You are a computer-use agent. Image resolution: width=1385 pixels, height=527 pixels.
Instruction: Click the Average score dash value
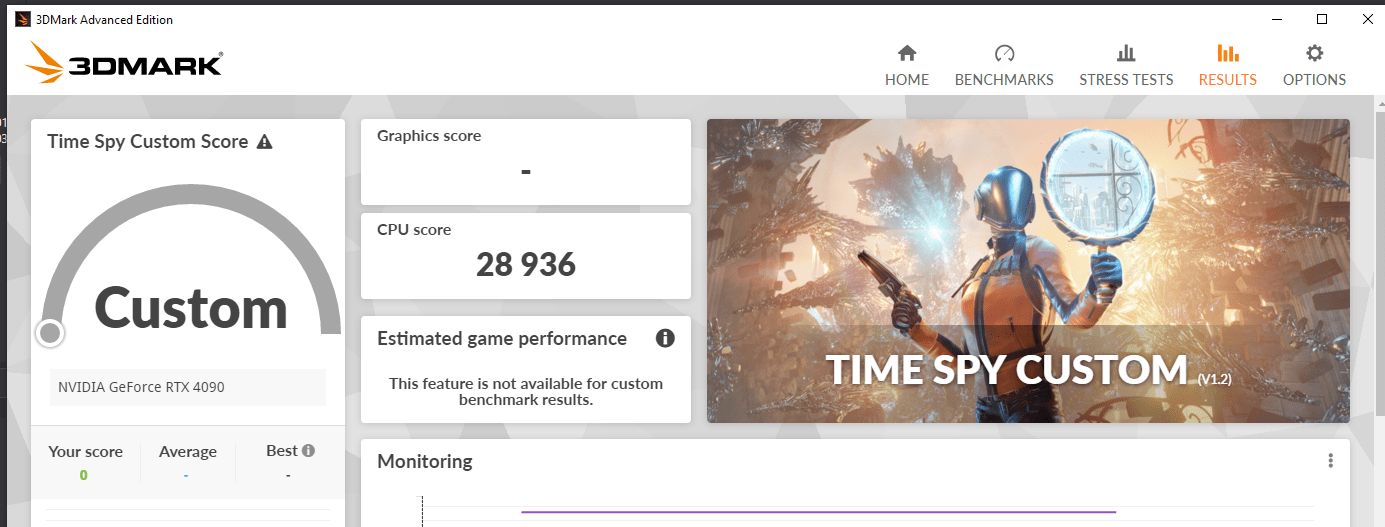187,475
